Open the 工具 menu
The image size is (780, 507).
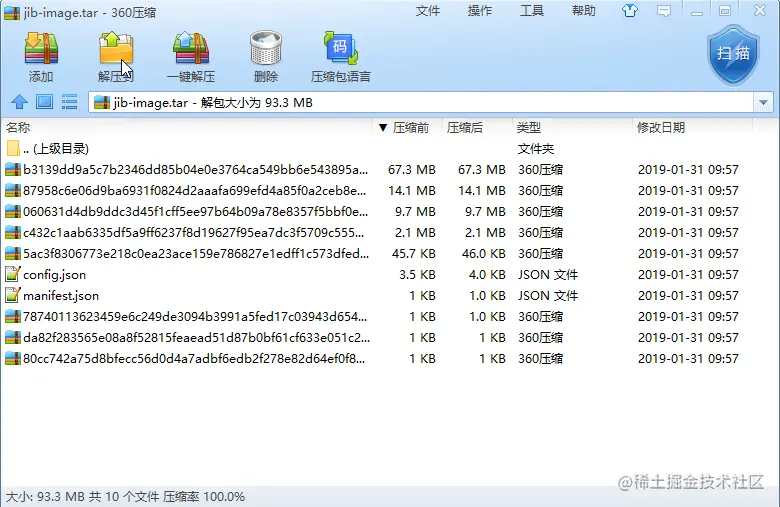532,11
